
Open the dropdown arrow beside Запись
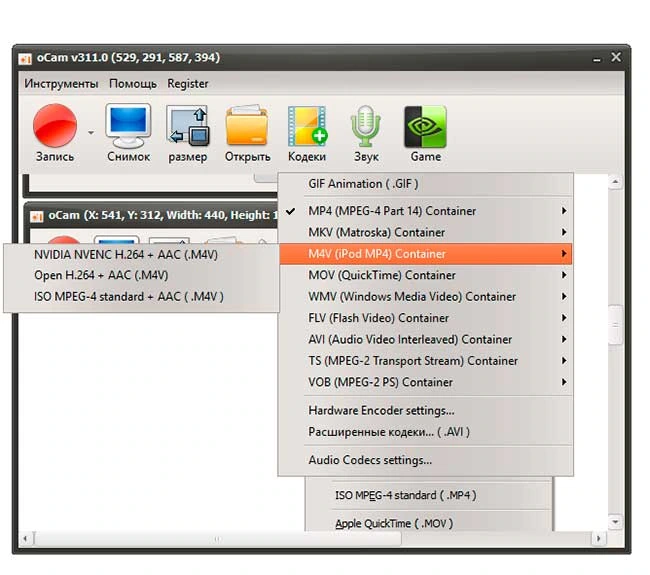[x=91, y=133]
